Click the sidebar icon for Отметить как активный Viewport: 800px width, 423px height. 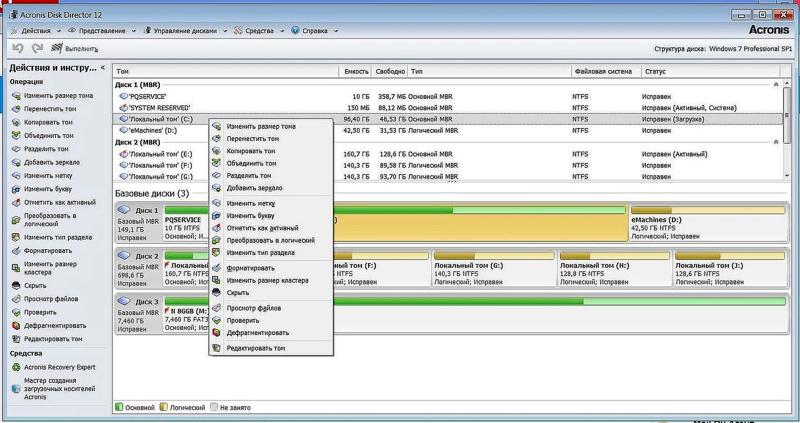click(x=16, y=202)
